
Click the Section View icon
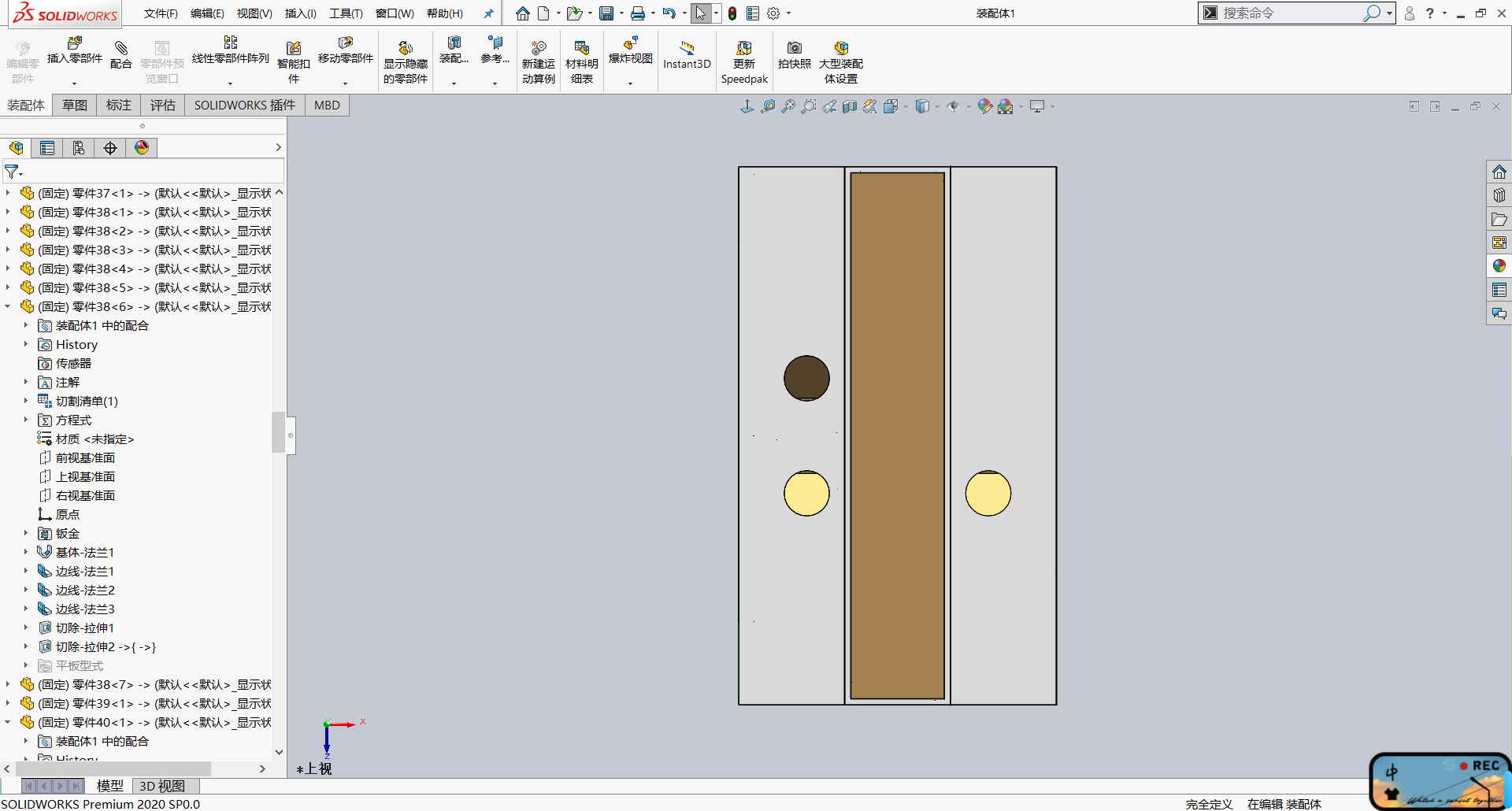[850, 106]
